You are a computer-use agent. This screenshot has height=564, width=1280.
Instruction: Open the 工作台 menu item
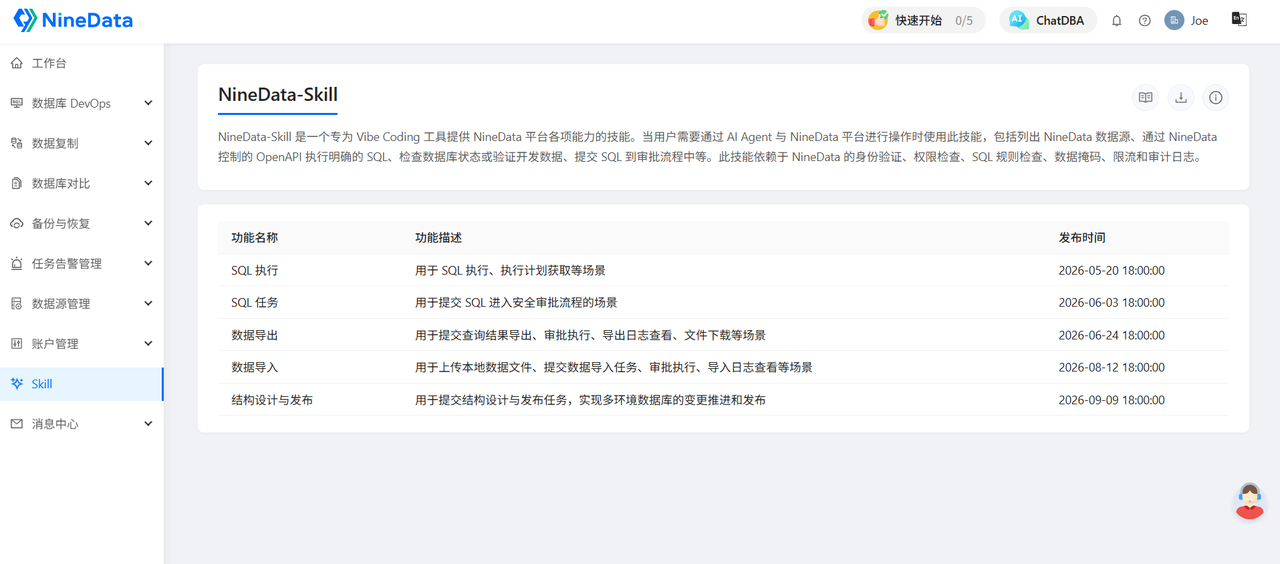coord(82,63)
